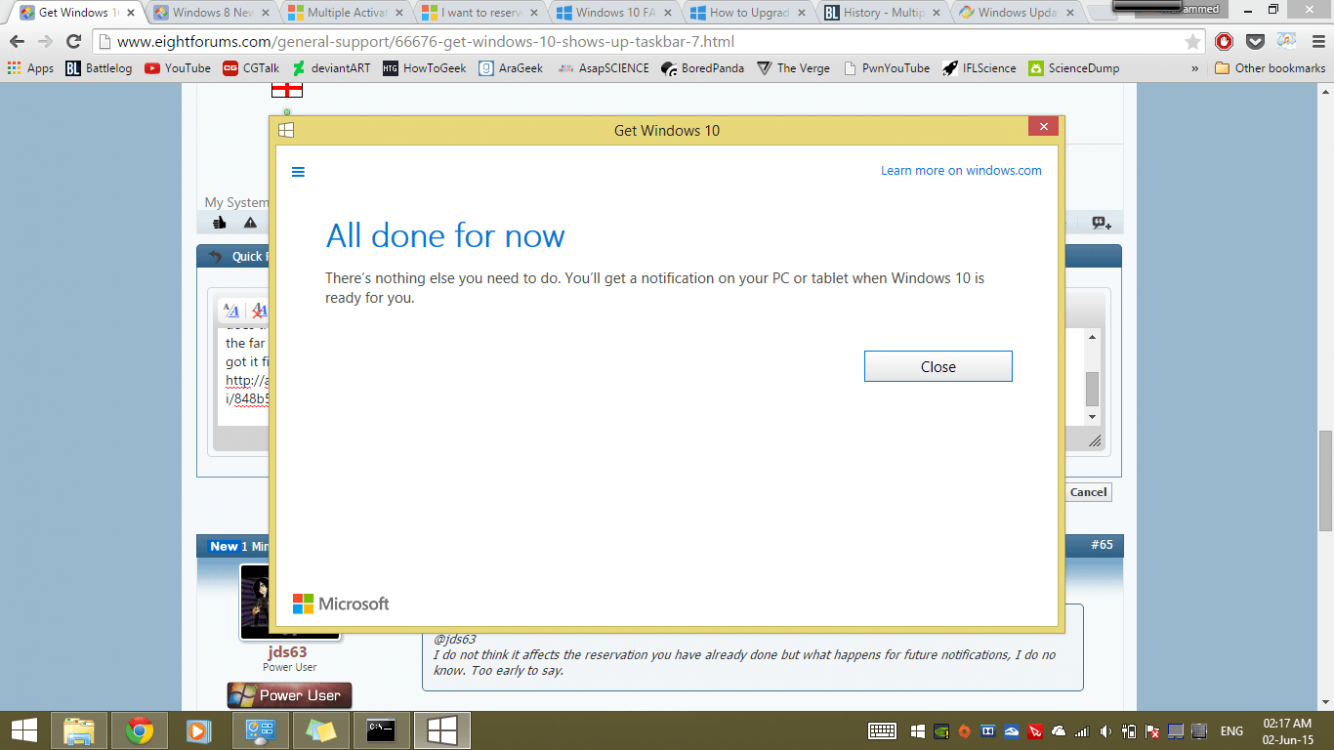1334x750 pixels.
Task: Click the eightforums URL in the address bar
Action: [x=425, y=42]
